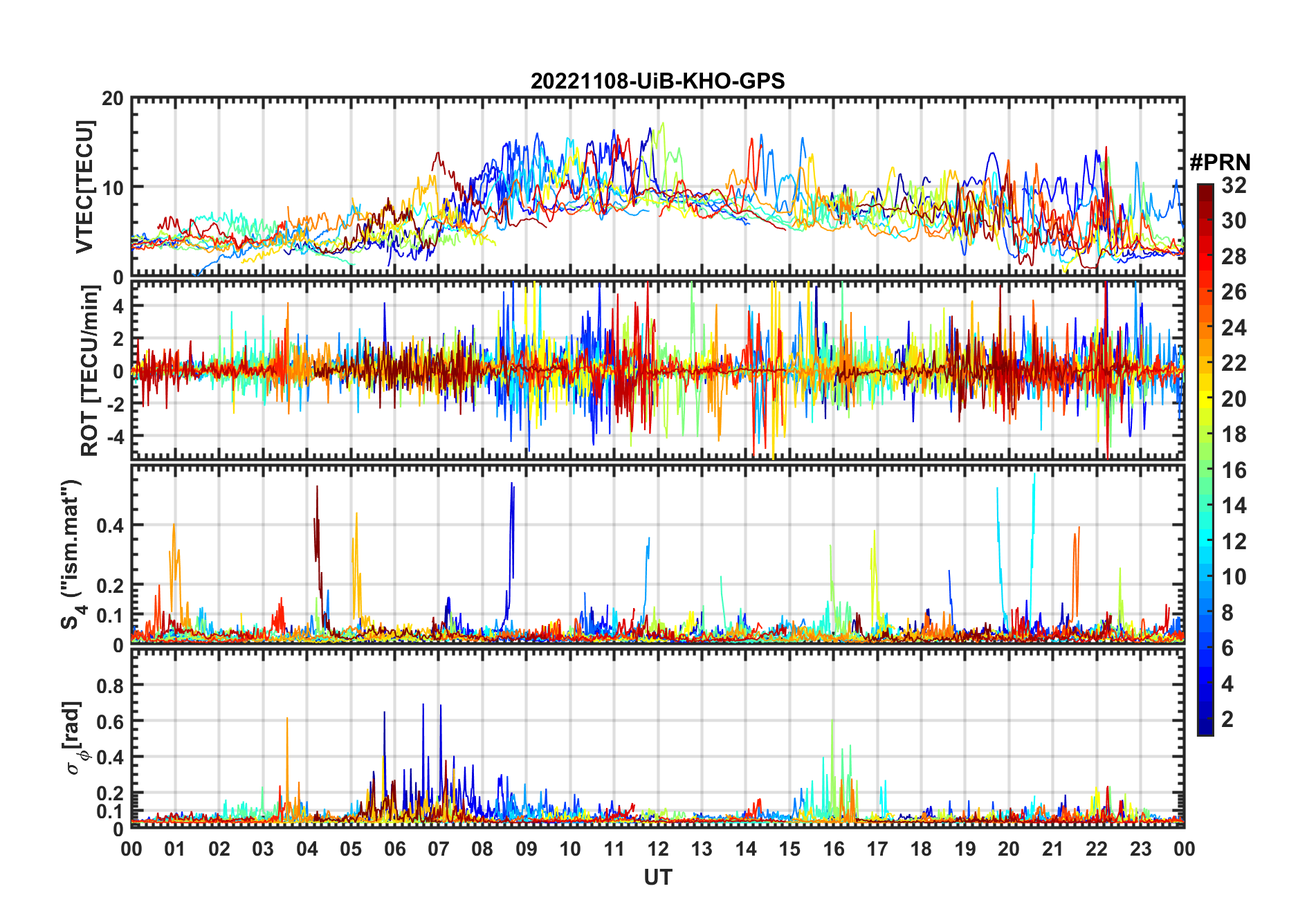Click the 12 tick label on the UT axis

click(657, 849)
